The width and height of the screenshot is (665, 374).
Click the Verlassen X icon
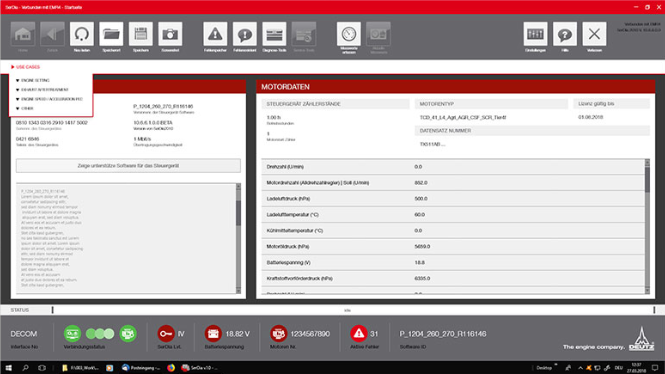pyautogui.click(x=594, y=34)
